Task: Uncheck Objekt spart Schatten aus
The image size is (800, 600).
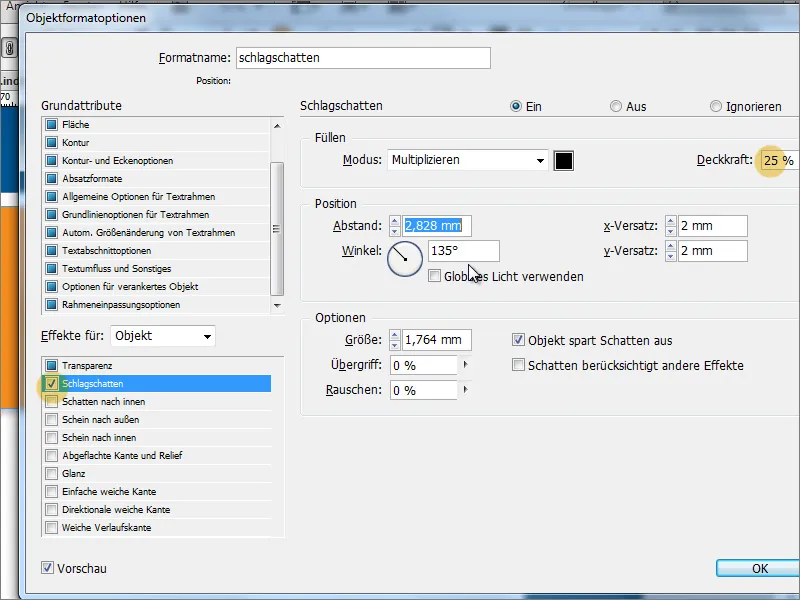Action: (x=518, y=340)
